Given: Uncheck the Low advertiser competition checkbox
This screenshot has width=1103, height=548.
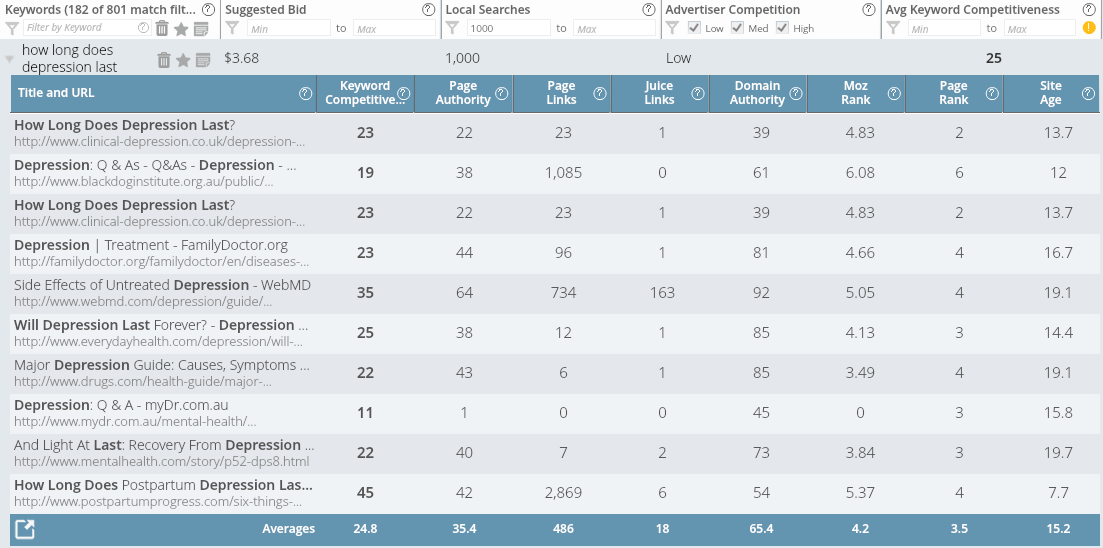Looking at the screenshot, I should point(694,27).
